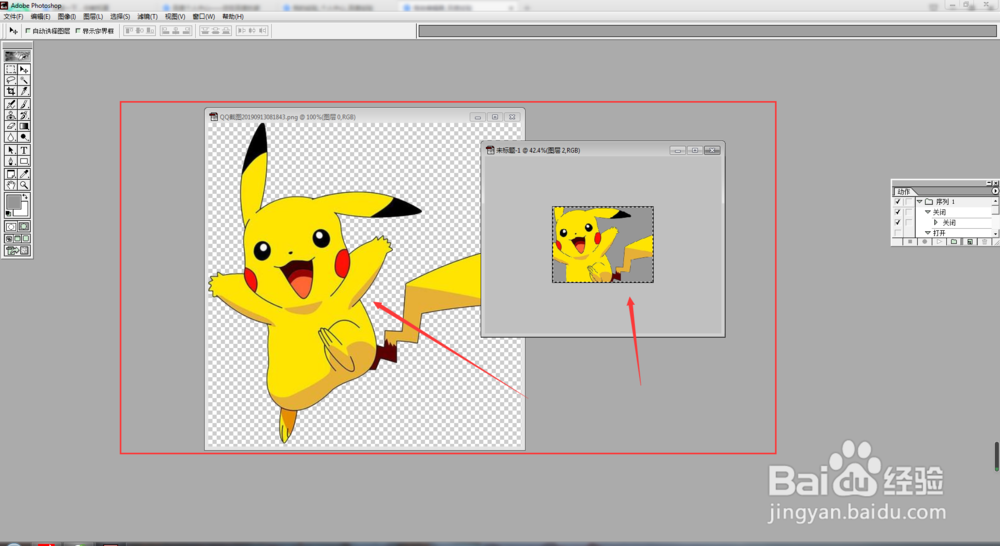Jump to ImageReady from toolbox bottom
Image resolution: width=1000 pixels, height=546 pixels.
(17, 250)
